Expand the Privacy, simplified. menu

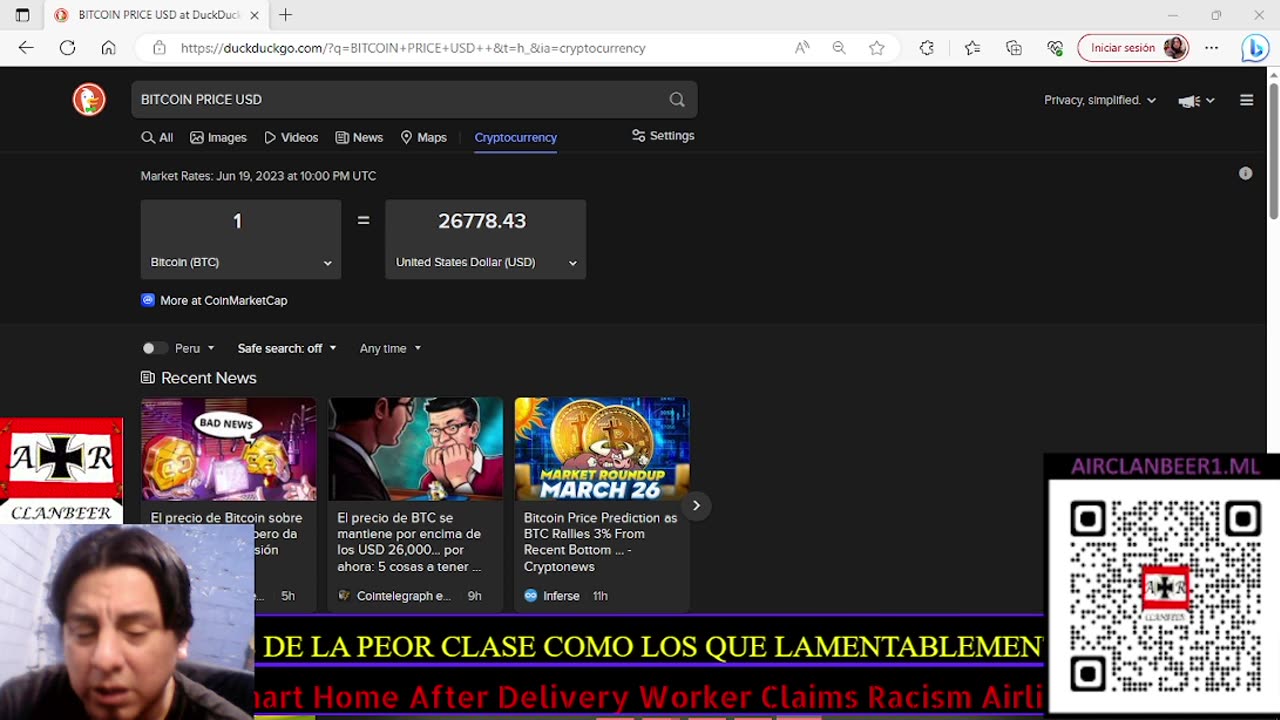[x=1100, y=100]
